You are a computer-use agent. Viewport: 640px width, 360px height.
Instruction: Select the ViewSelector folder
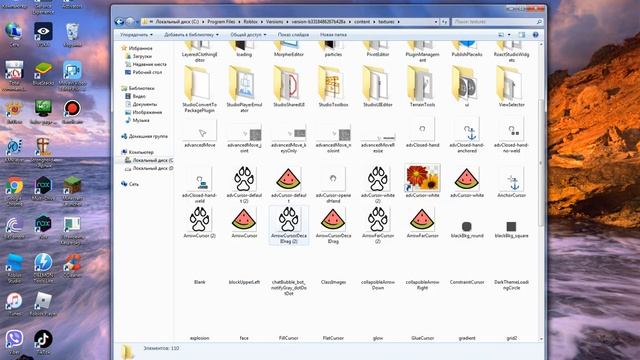pos(511,87)
